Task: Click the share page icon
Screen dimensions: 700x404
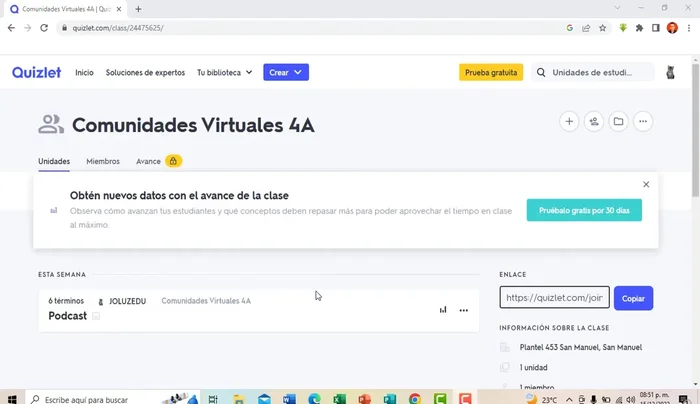Action: point(586,28)
